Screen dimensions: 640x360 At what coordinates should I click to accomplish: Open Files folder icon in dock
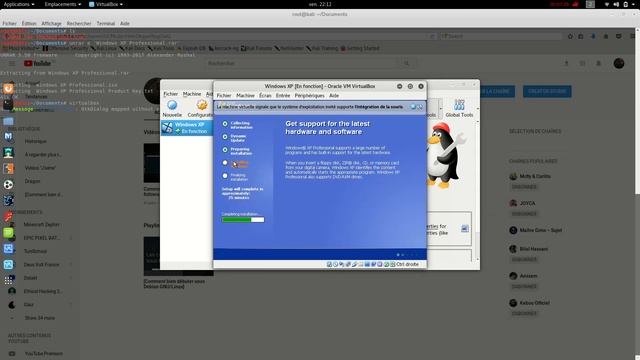point(9,120)
